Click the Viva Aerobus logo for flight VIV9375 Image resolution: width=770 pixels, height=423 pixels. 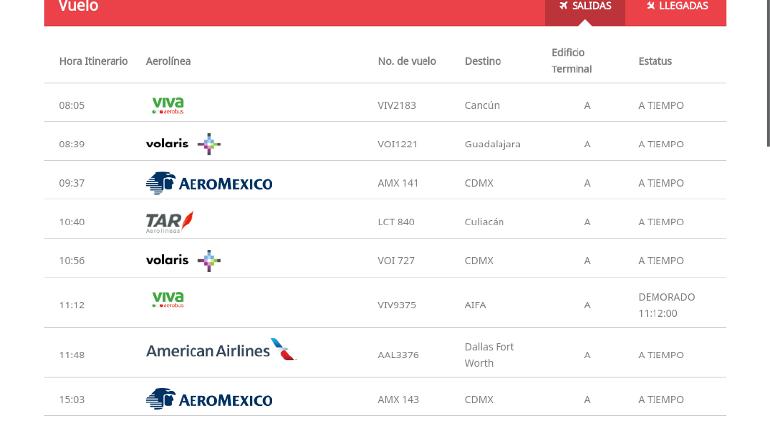pos(168,300)
